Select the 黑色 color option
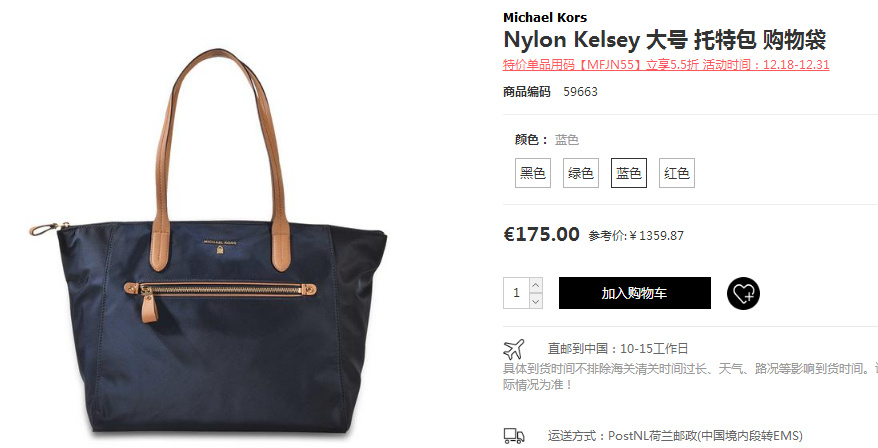 [533, 173]
